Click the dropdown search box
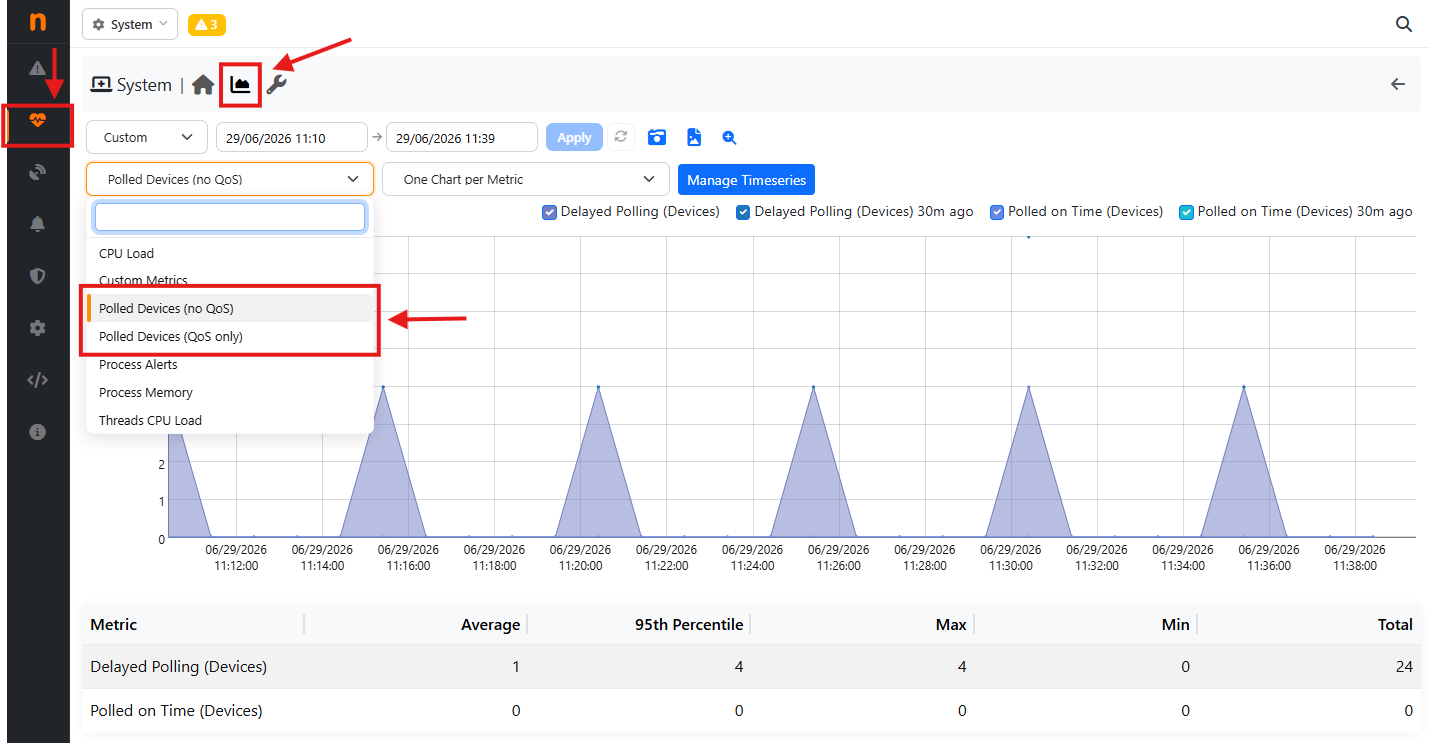This screenshot has width=1429, height=743. (x=230, y=217)
